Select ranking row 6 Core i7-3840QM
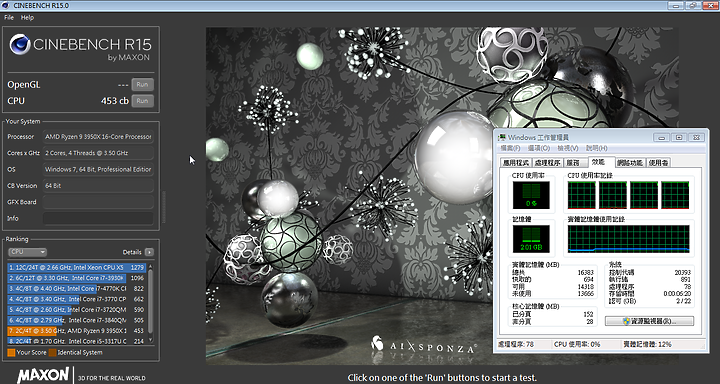720x384 pixels. 77,320
